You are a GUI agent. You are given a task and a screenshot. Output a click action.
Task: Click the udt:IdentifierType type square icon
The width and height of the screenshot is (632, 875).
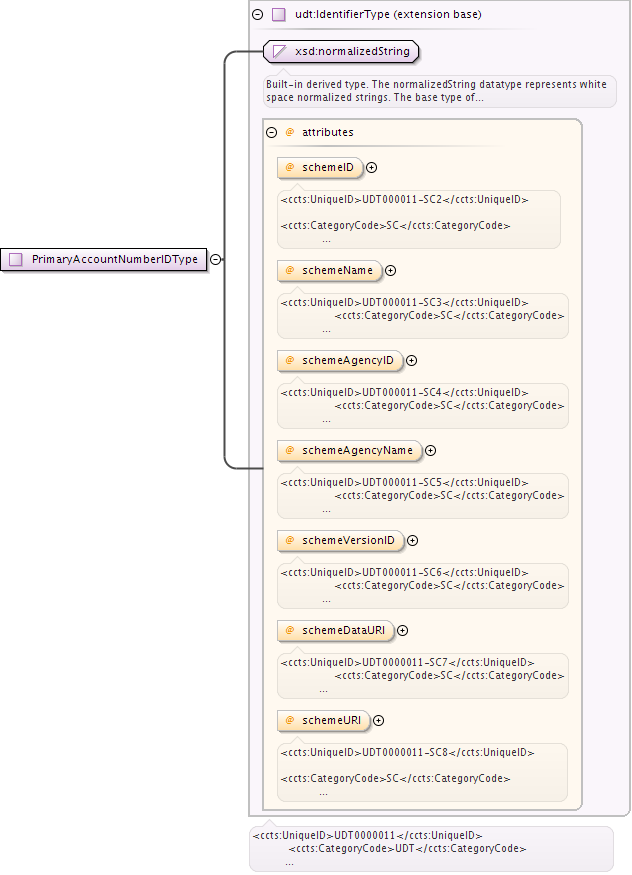[x=279, y=15]
